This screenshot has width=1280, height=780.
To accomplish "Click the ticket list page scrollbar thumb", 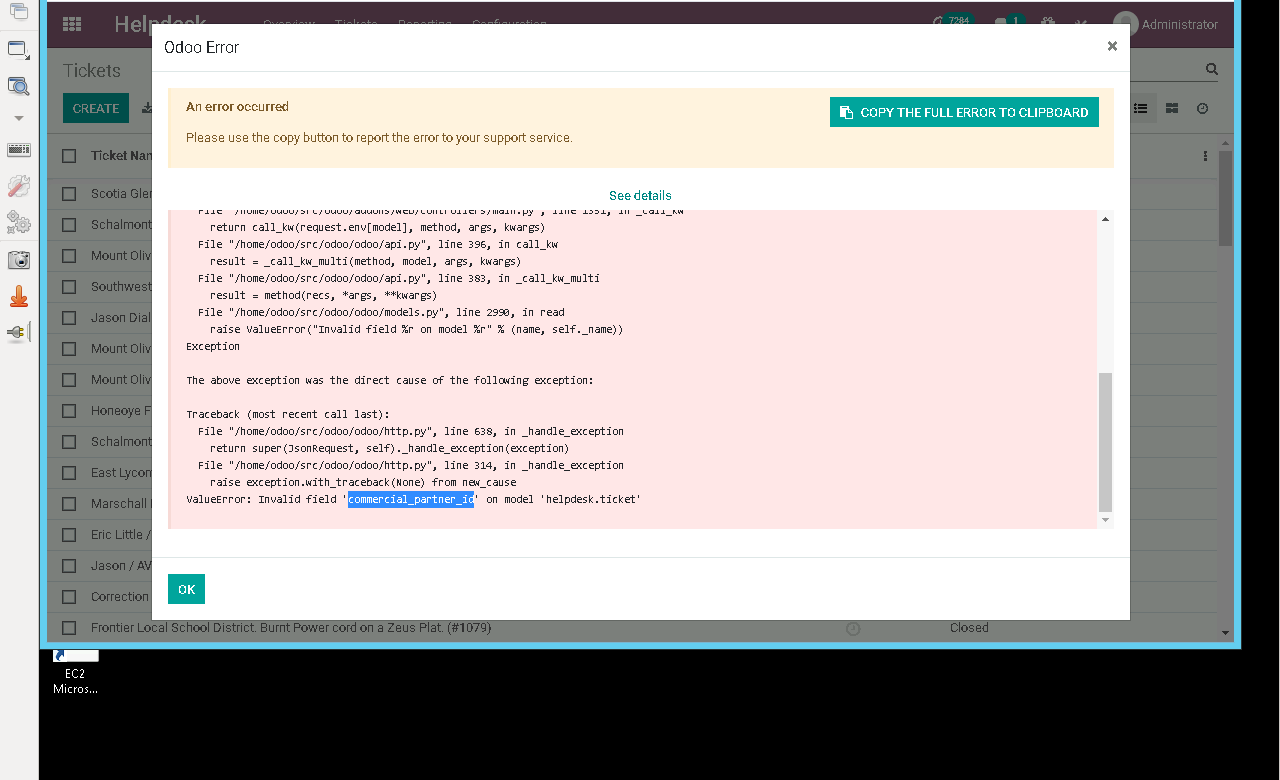I will pos(1225,198).
